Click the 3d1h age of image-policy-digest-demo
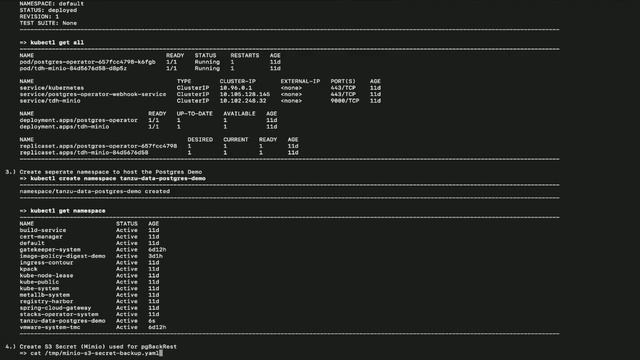This screenshot has height=360, width=640. click(x=156, y=256)
